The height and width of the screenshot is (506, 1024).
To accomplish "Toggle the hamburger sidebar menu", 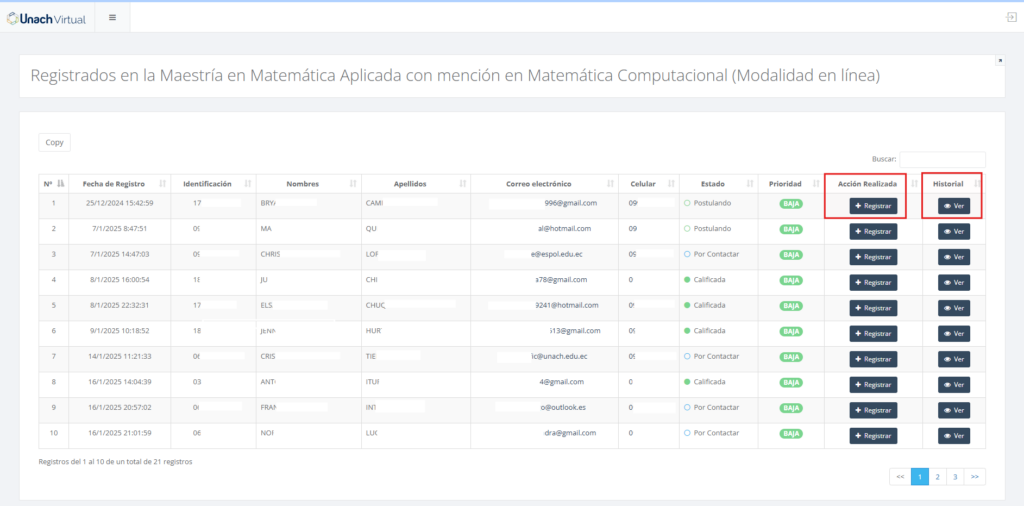I will click(112, 17).
